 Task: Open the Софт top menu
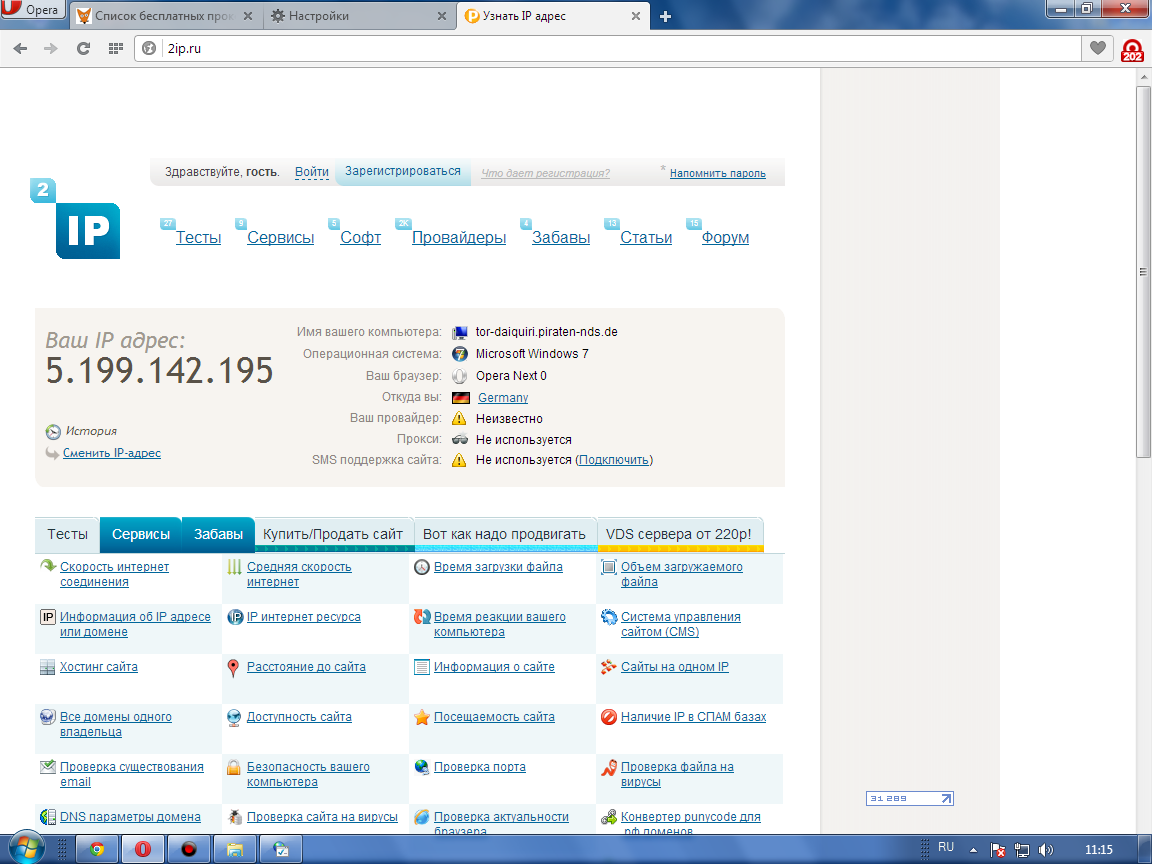click(x=361, y=237)
